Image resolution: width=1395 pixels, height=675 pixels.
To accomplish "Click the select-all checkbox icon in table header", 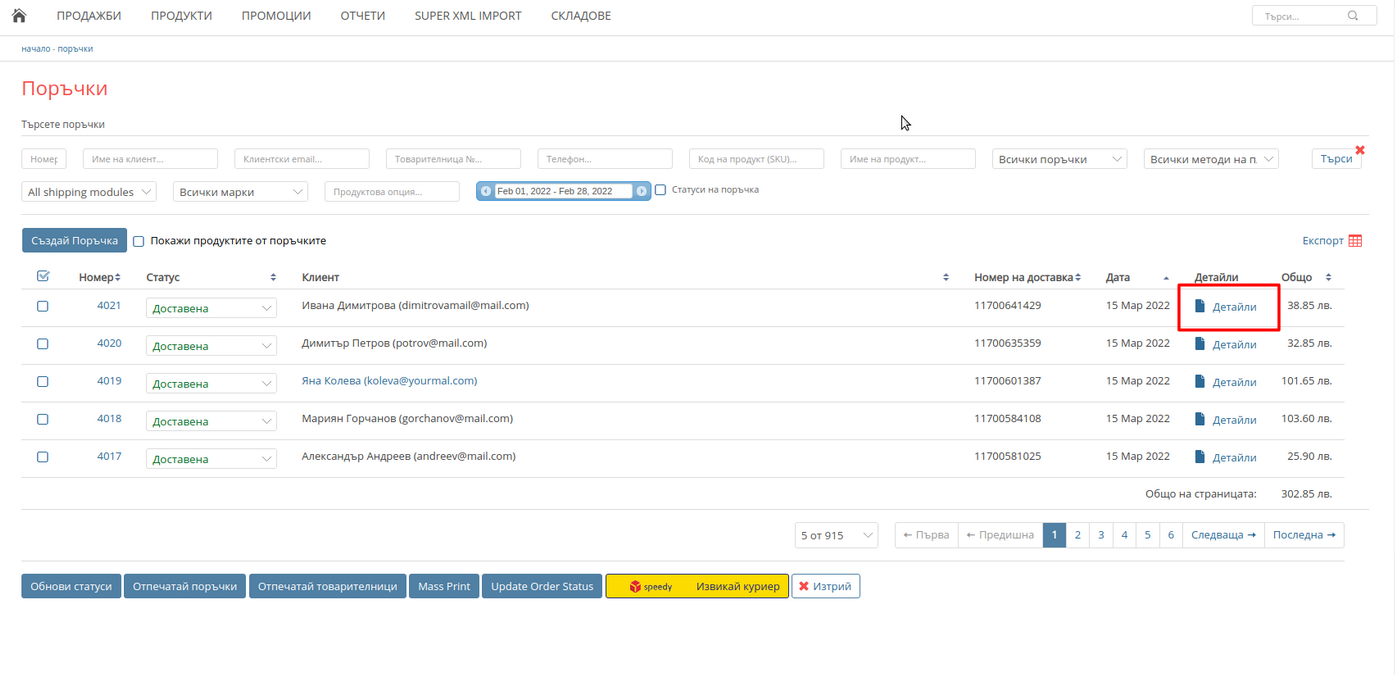I will click(x=43, y=277).
